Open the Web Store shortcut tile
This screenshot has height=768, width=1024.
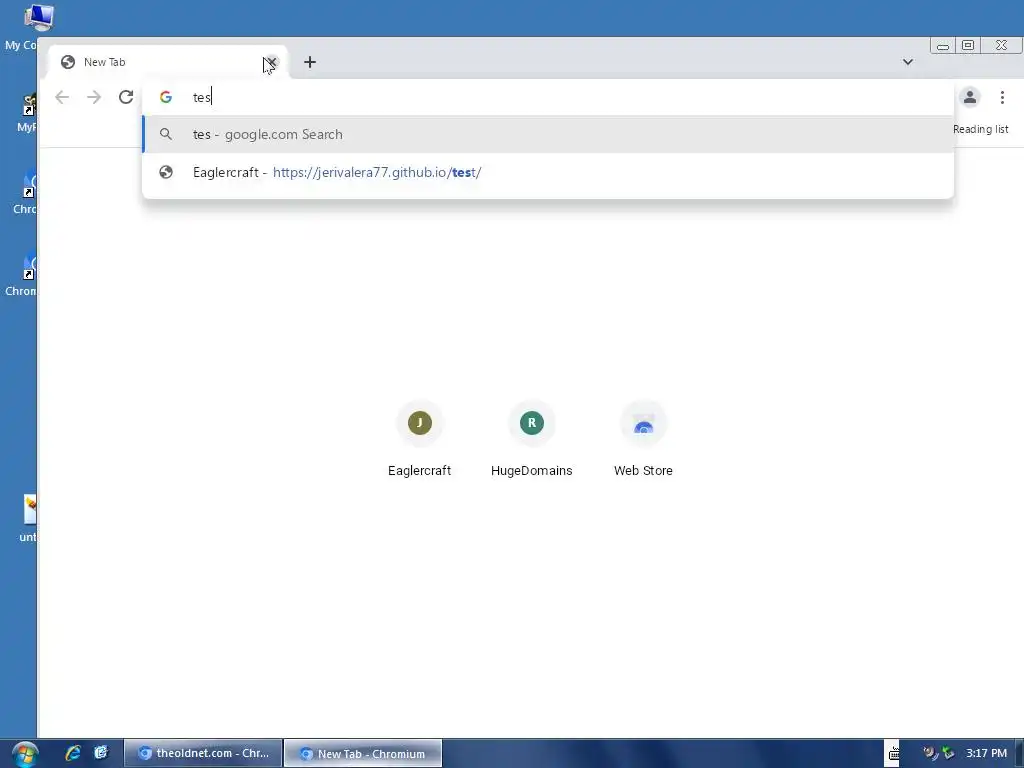click(643, 439)
